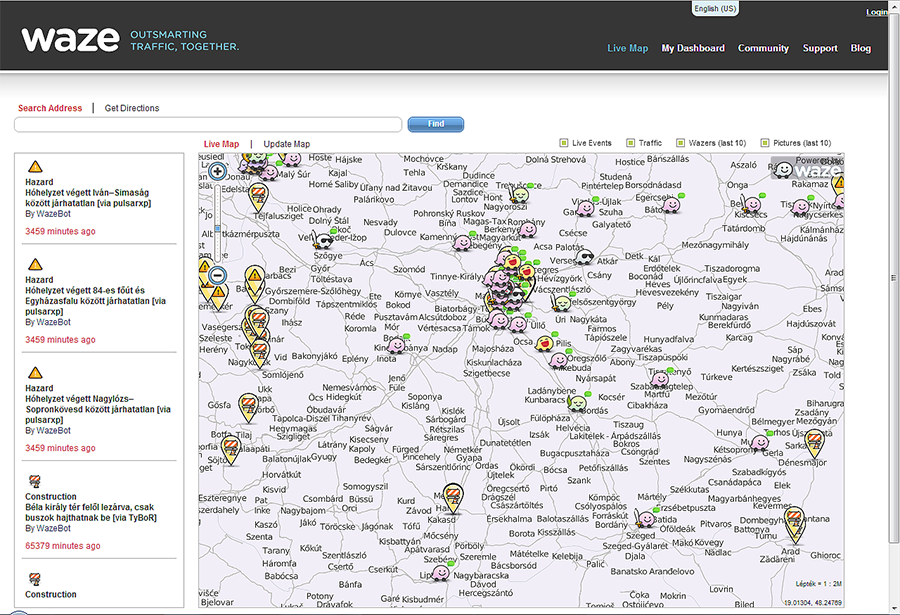Image resolution: width=900 pixels, height=615 pixels.
Task: Click the Waze watermark logo on map
Action: click(x=806, y=169)
